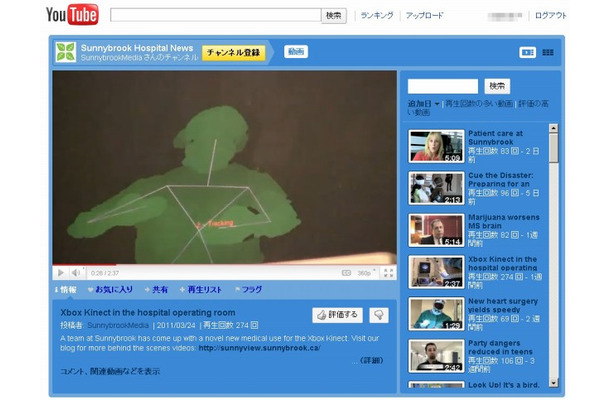This screenshot has width=610, height=400.
Task: Click the Sunnybrook channel avatar icon
Action: pos(66,52)
